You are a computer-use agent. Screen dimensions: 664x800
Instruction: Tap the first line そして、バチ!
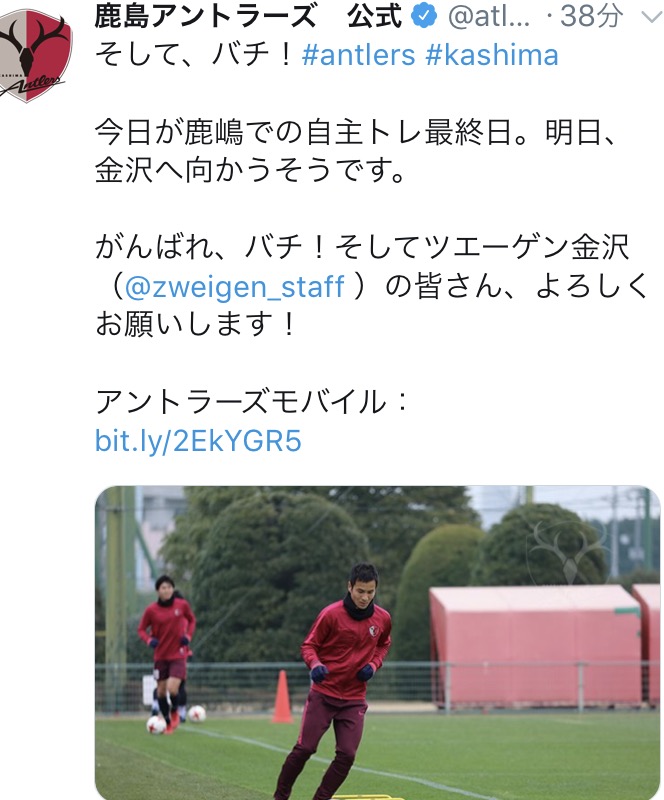click(x=193, y=55)
